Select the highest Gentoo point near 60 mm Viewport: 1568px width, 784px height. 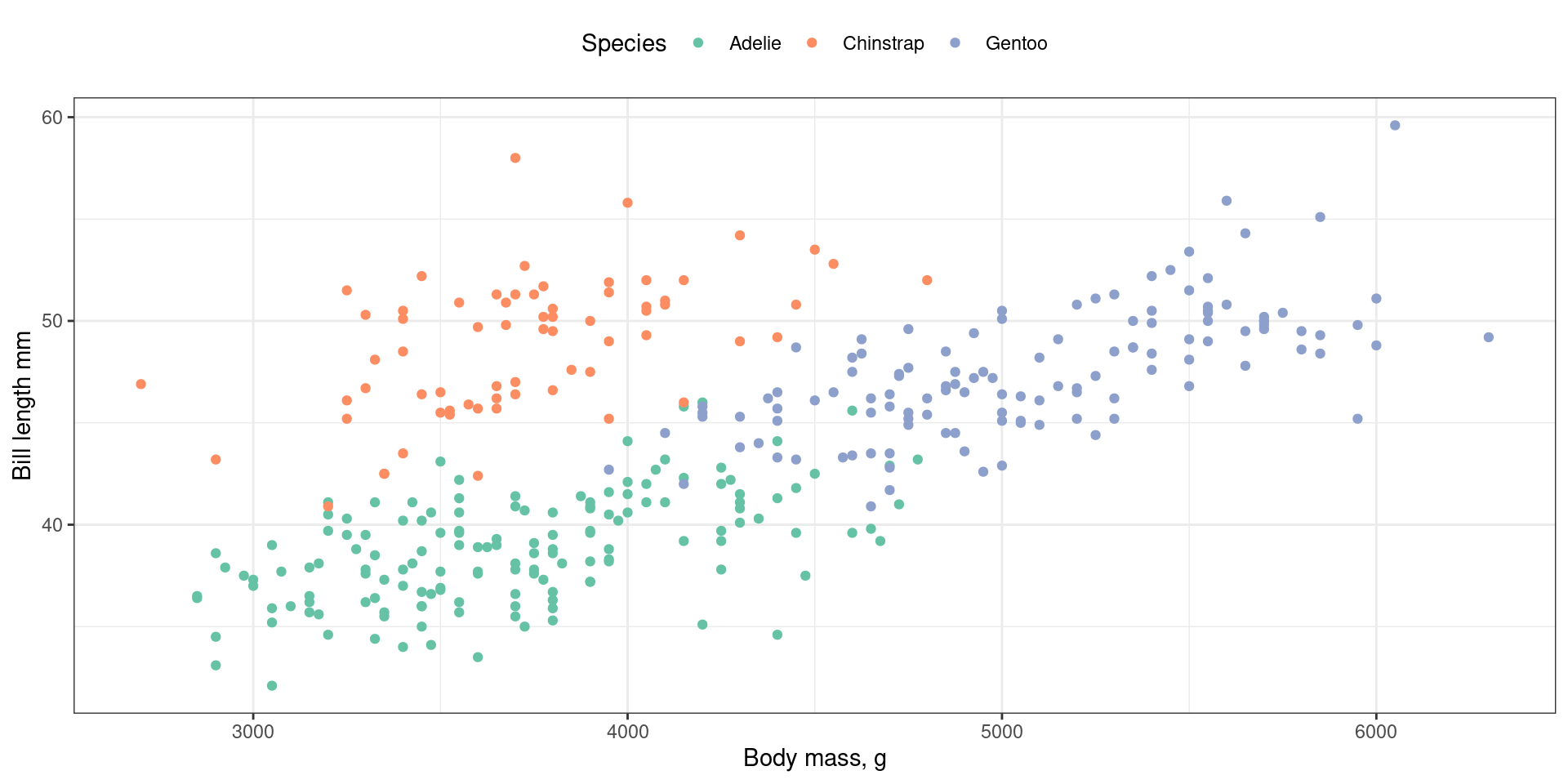[x=1395, y=126]
